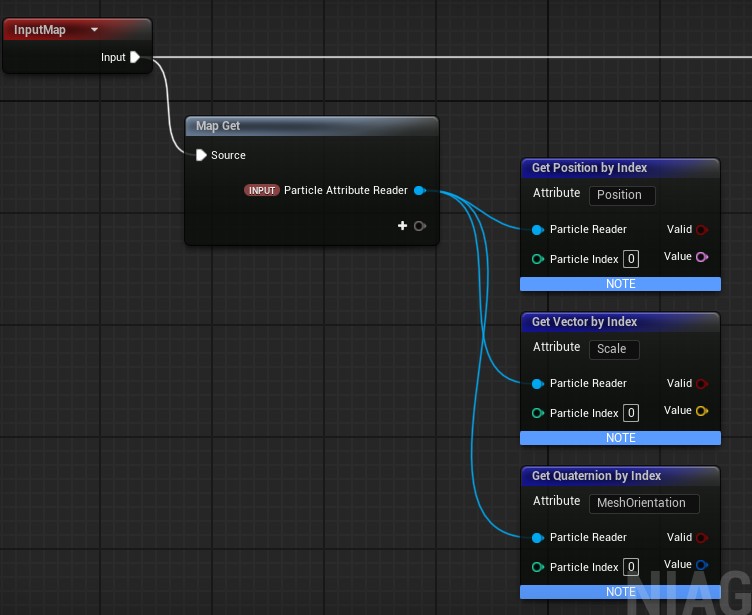This screenshot has width=752, height=615.
Task: Click the Input output pin on InputMap
Action: pos(135,57)
